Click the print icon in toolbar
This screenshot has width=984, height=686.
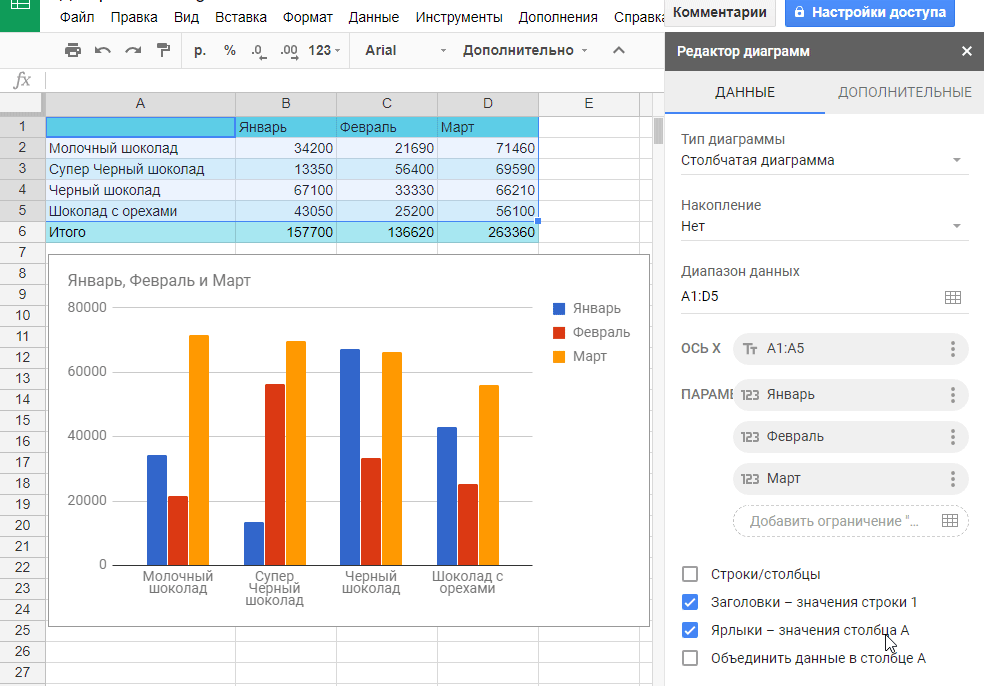[x=72, y=50]
